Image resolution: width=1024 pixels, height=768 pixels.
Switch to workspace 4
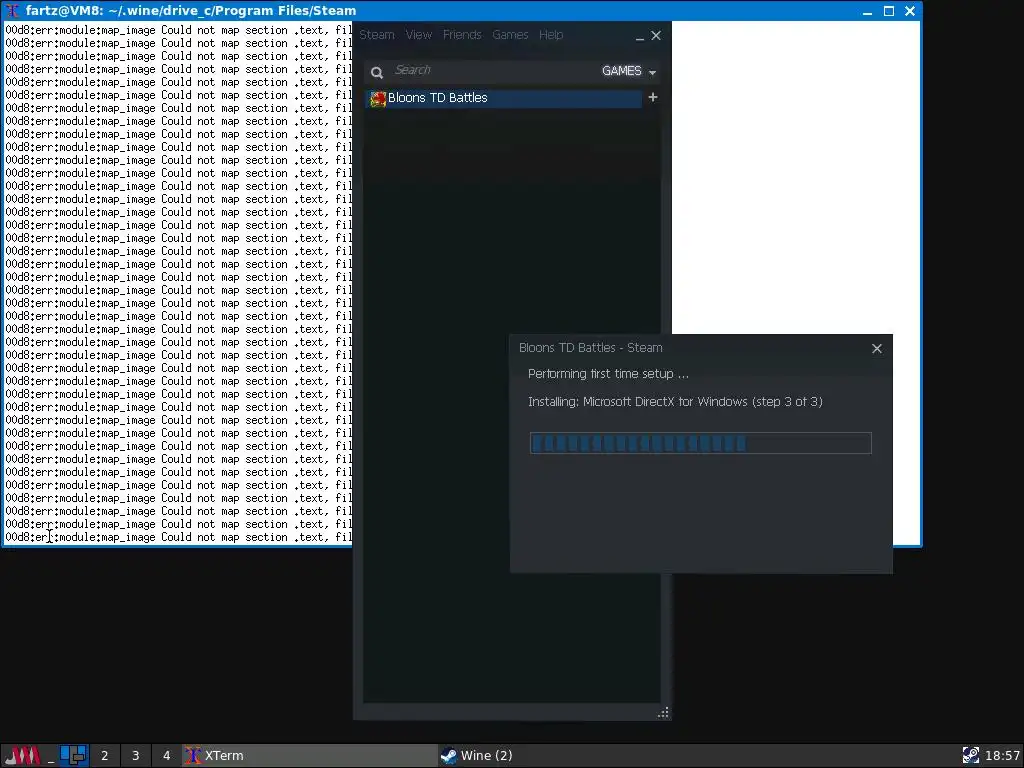[x=167, y=756]
